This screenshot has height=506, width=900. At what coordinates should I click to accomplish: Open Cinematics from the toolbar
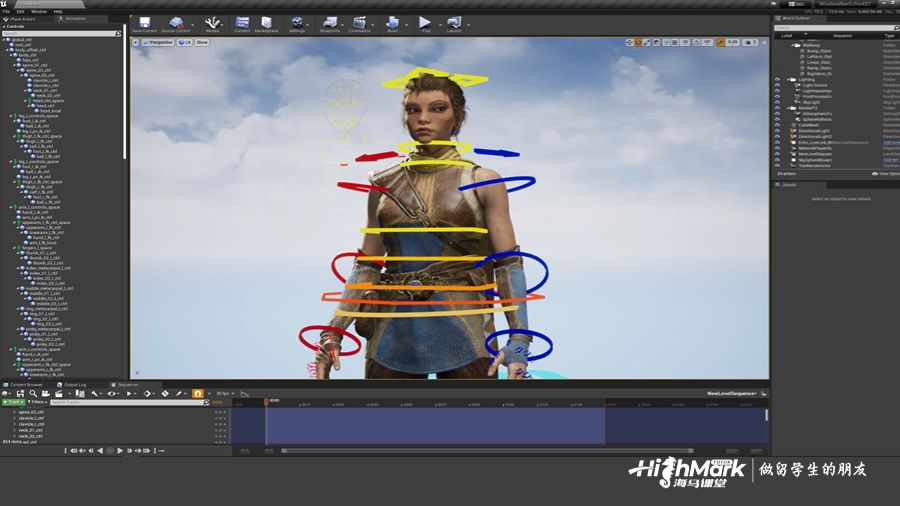pyautogui.click(x=360, y=23)
